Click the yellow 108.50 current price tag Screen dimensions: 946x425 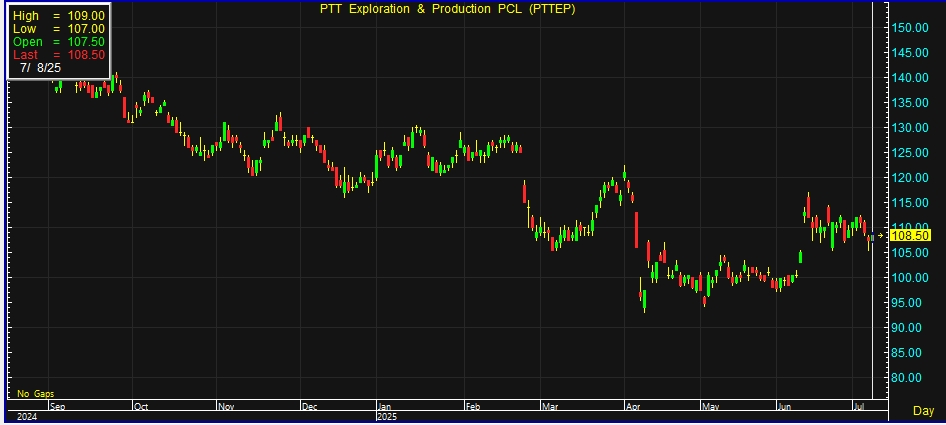910,235
